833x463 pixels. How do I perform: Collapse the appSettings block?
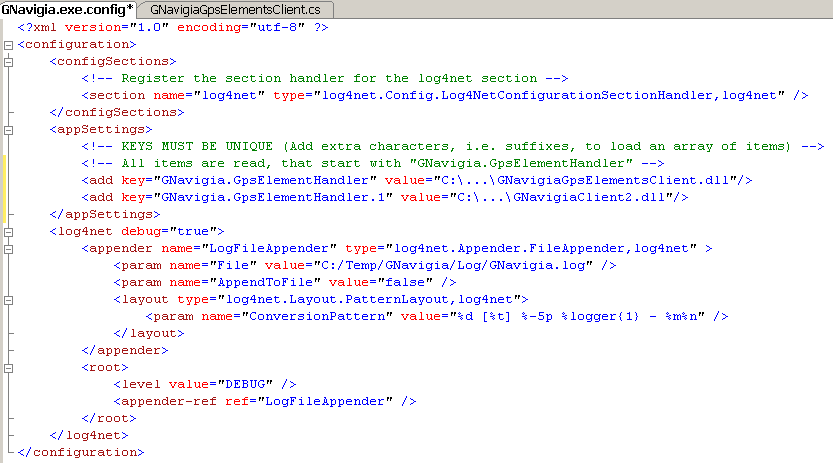[8, 130]
